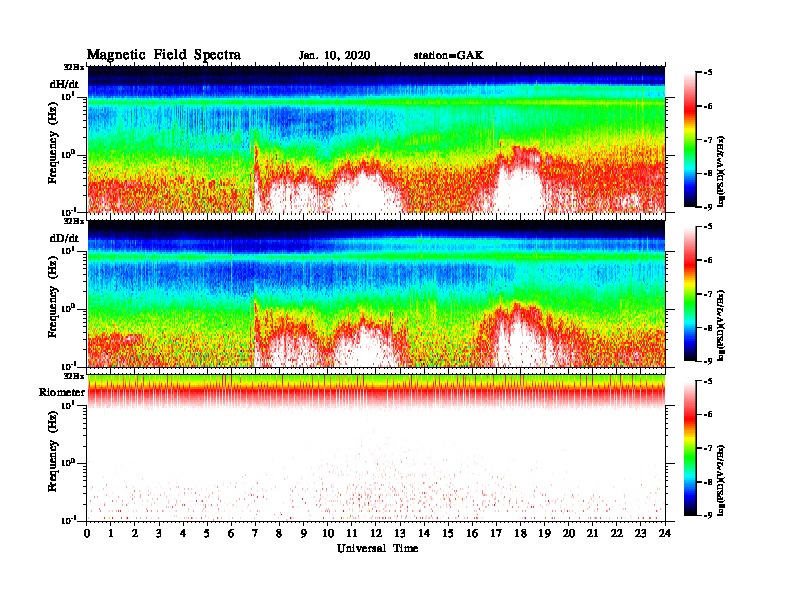Click the "4" hour tick on time axis
792x612 pixels.
click(183, 534)
